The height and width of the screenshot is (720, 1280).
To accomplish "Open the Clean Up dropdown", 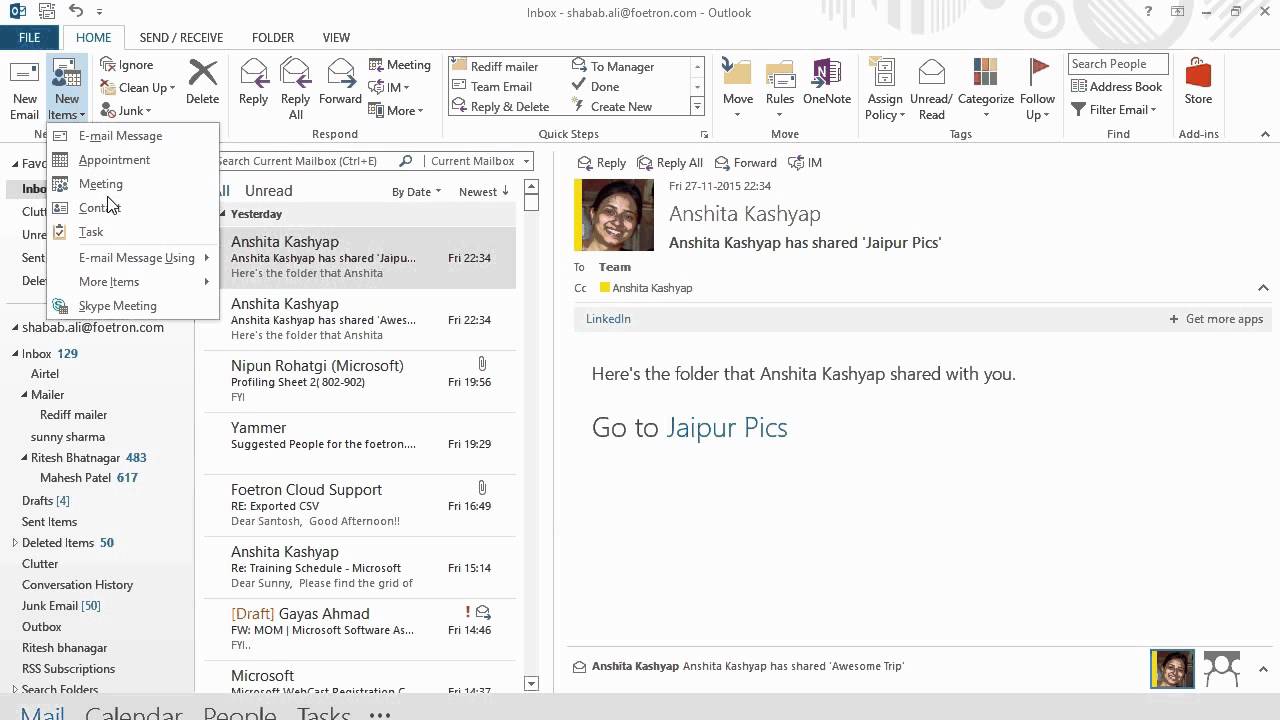I will [138, 88].
